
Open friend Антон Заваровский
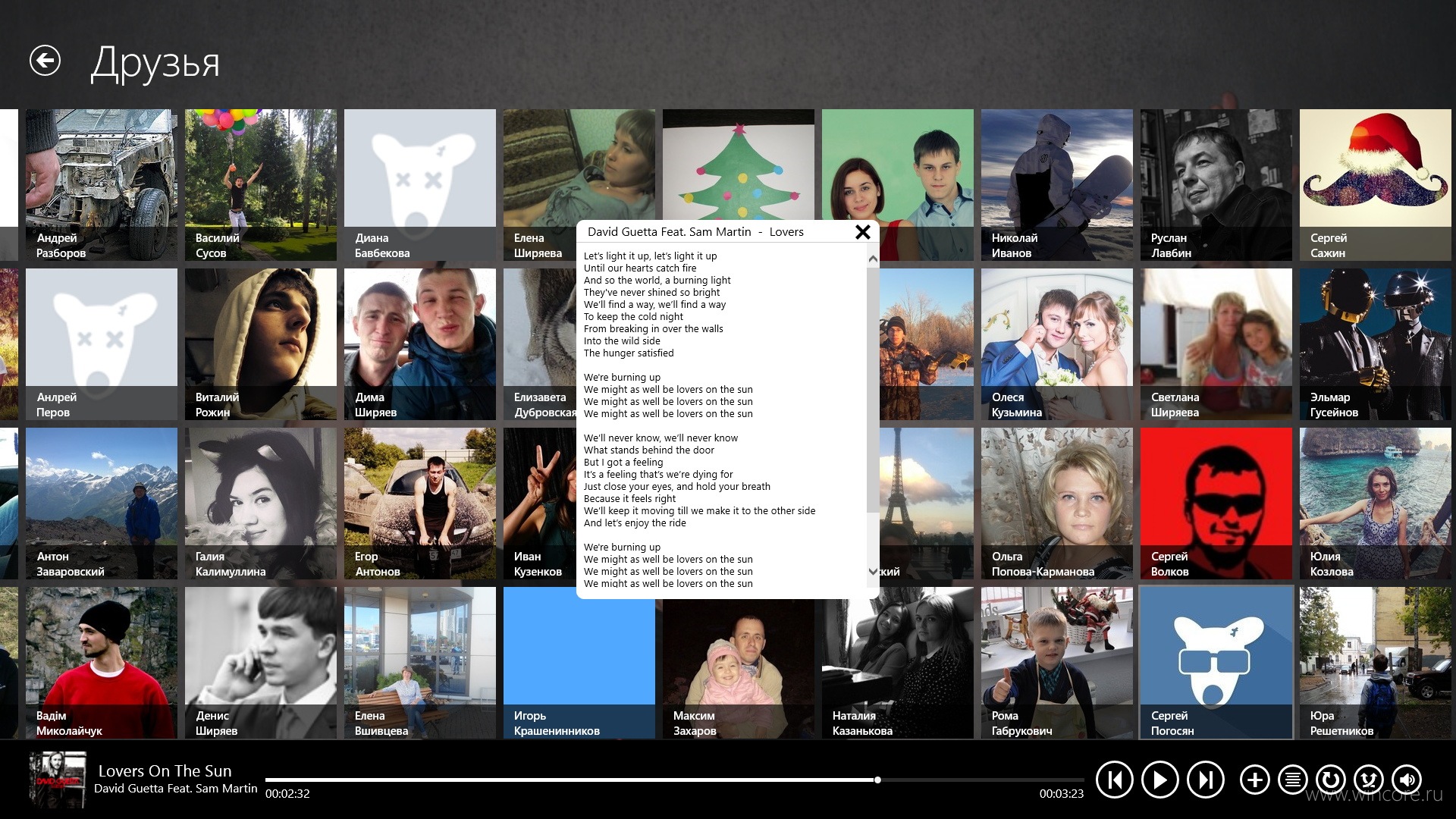coord(102,504)
